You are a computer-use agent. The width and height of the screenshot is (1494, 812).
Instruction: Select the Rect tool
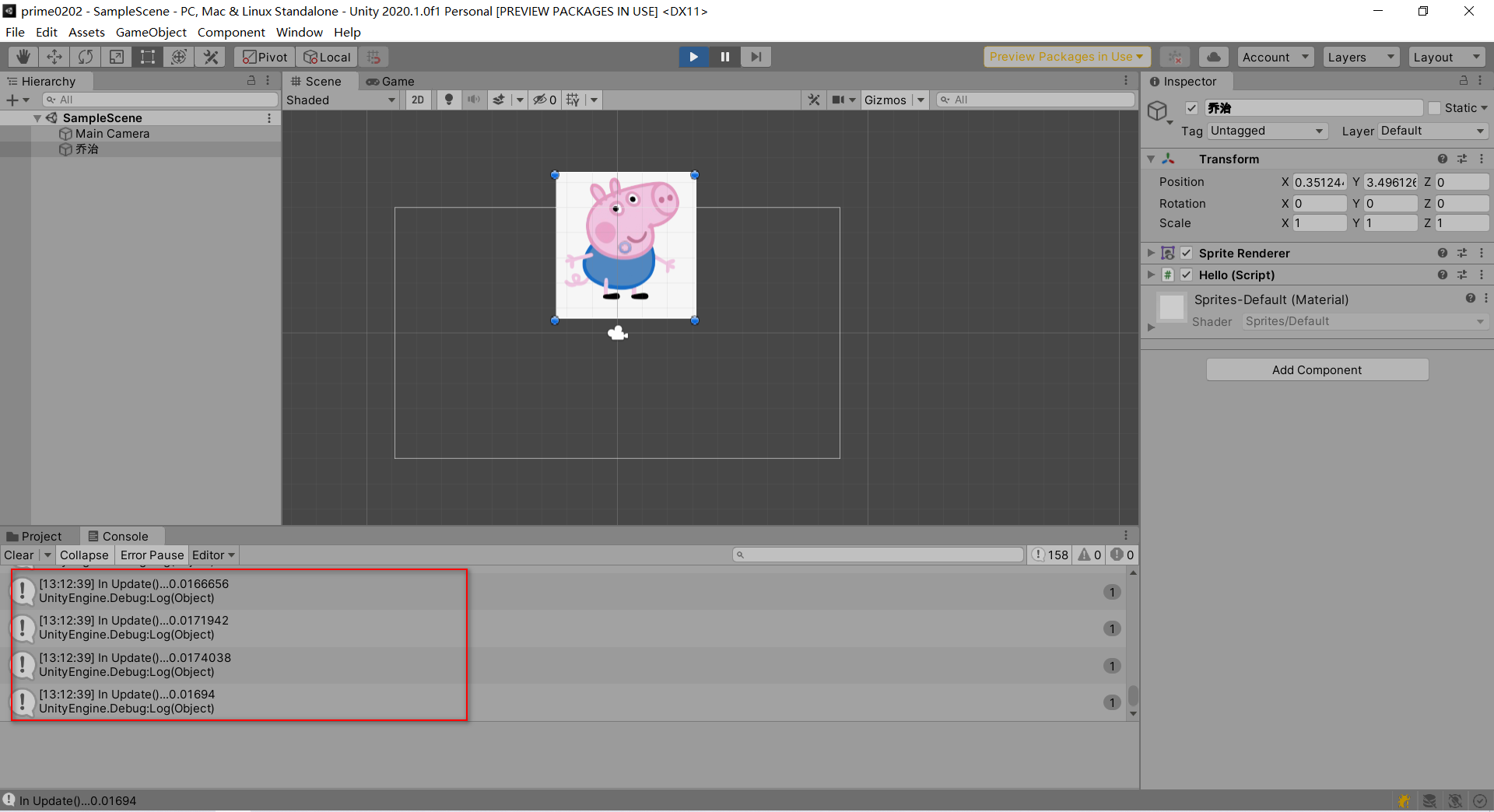click(148, 57)
